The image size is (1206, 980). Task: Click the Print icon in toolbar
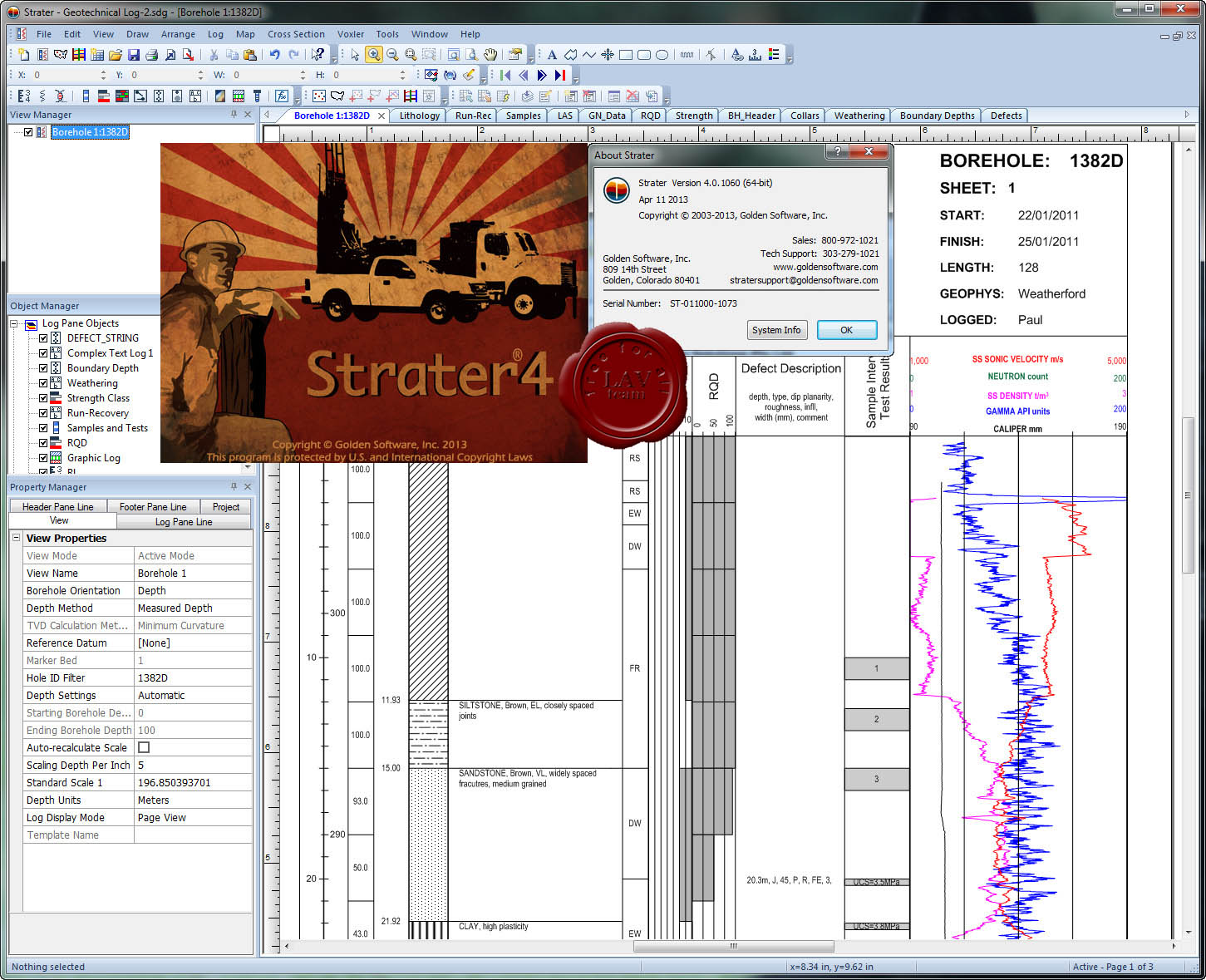tap(152, 55)
